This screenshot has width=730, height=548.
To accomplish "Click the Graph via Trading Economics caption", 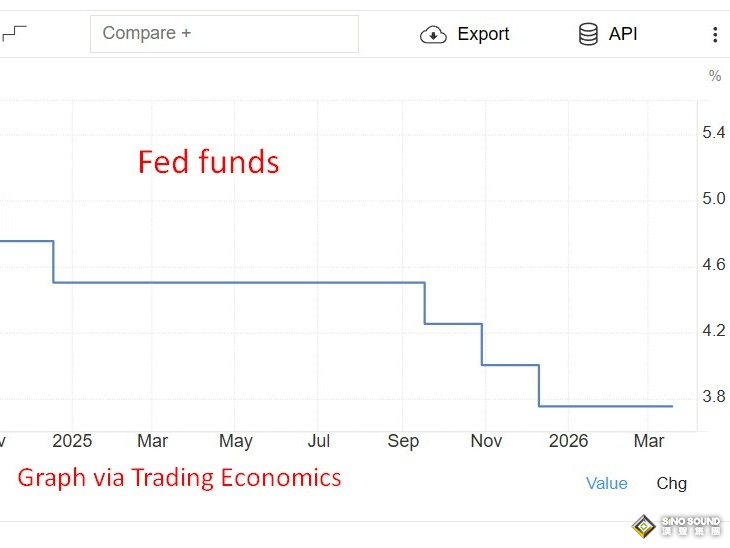I will pos(179,477).
